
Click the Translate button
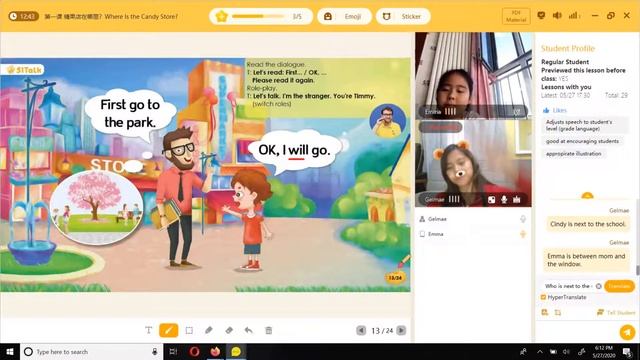619,286
